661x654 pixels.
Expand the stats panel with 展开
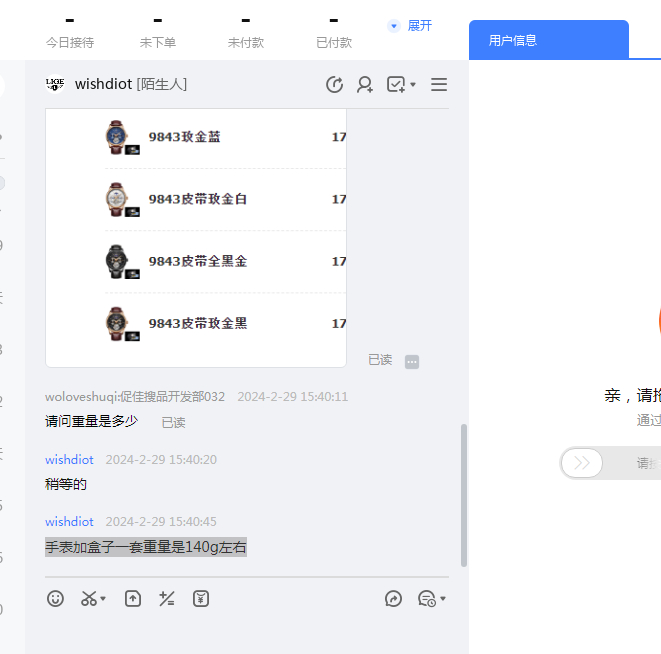410,25
